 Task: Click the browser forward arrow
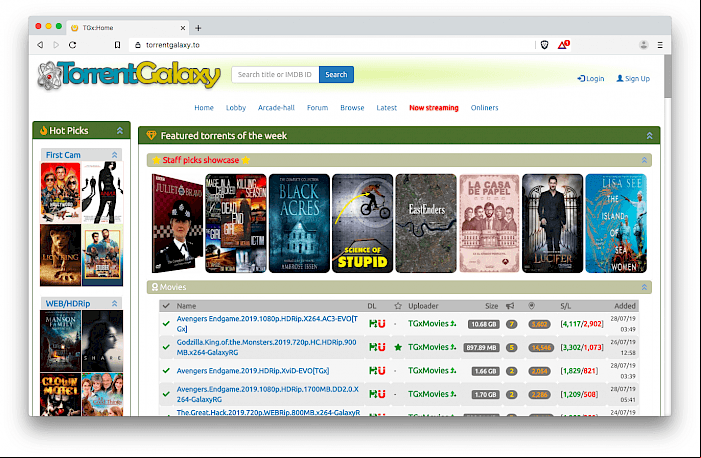(56, 45)
